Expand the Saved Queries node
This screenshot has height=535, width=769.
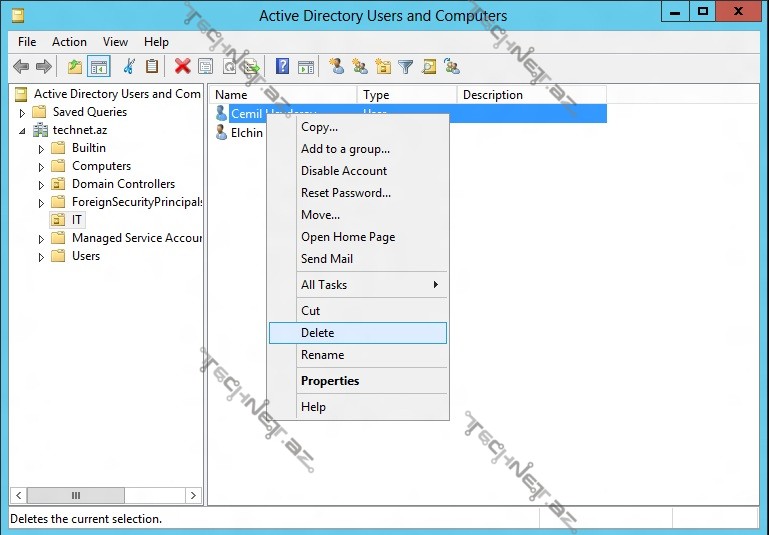coord(22,113)
